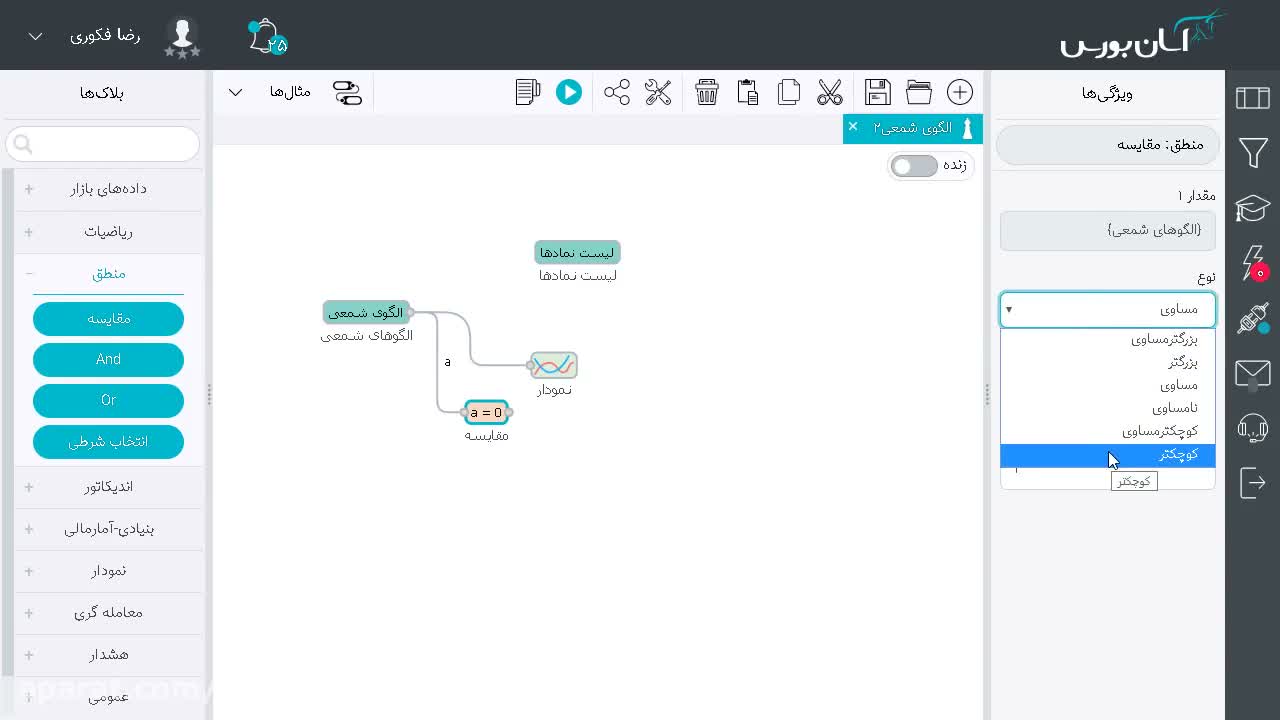
Task: Click the blue play/run button in toolbar
Action: (x=569, y=92)
